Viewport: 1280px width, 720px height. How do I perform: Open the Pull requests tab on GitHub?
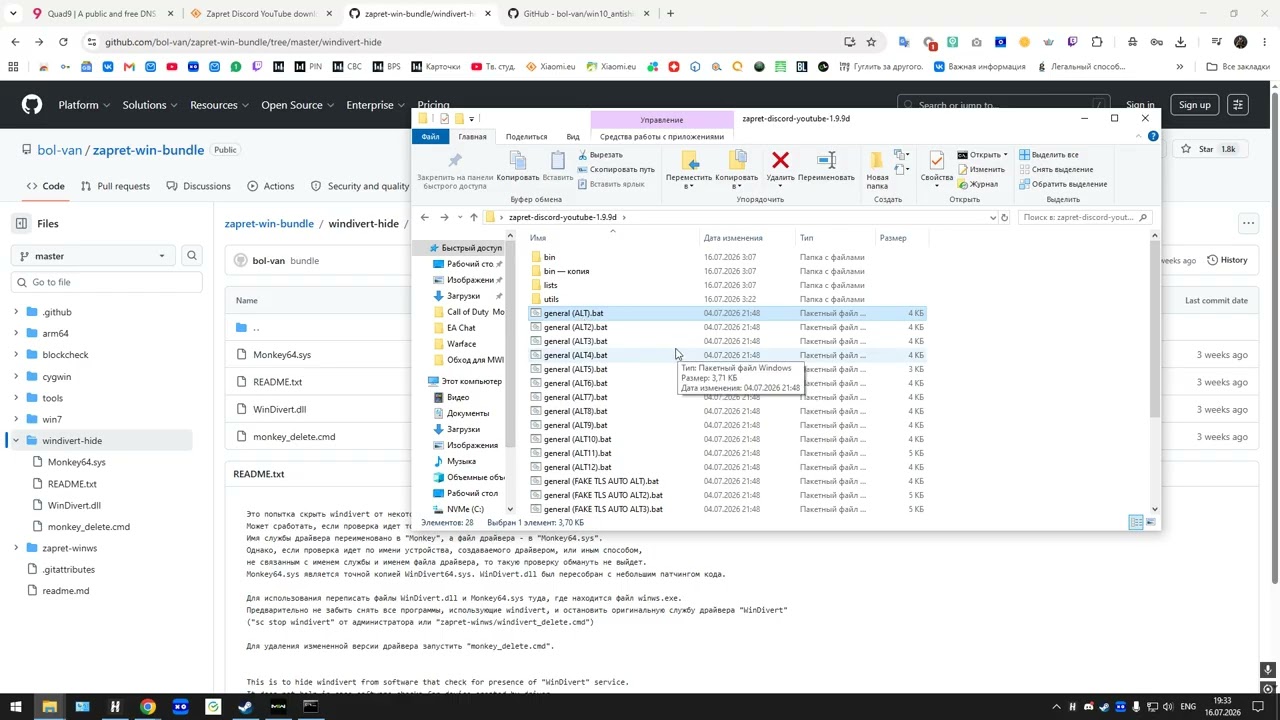tap(115, 186)
